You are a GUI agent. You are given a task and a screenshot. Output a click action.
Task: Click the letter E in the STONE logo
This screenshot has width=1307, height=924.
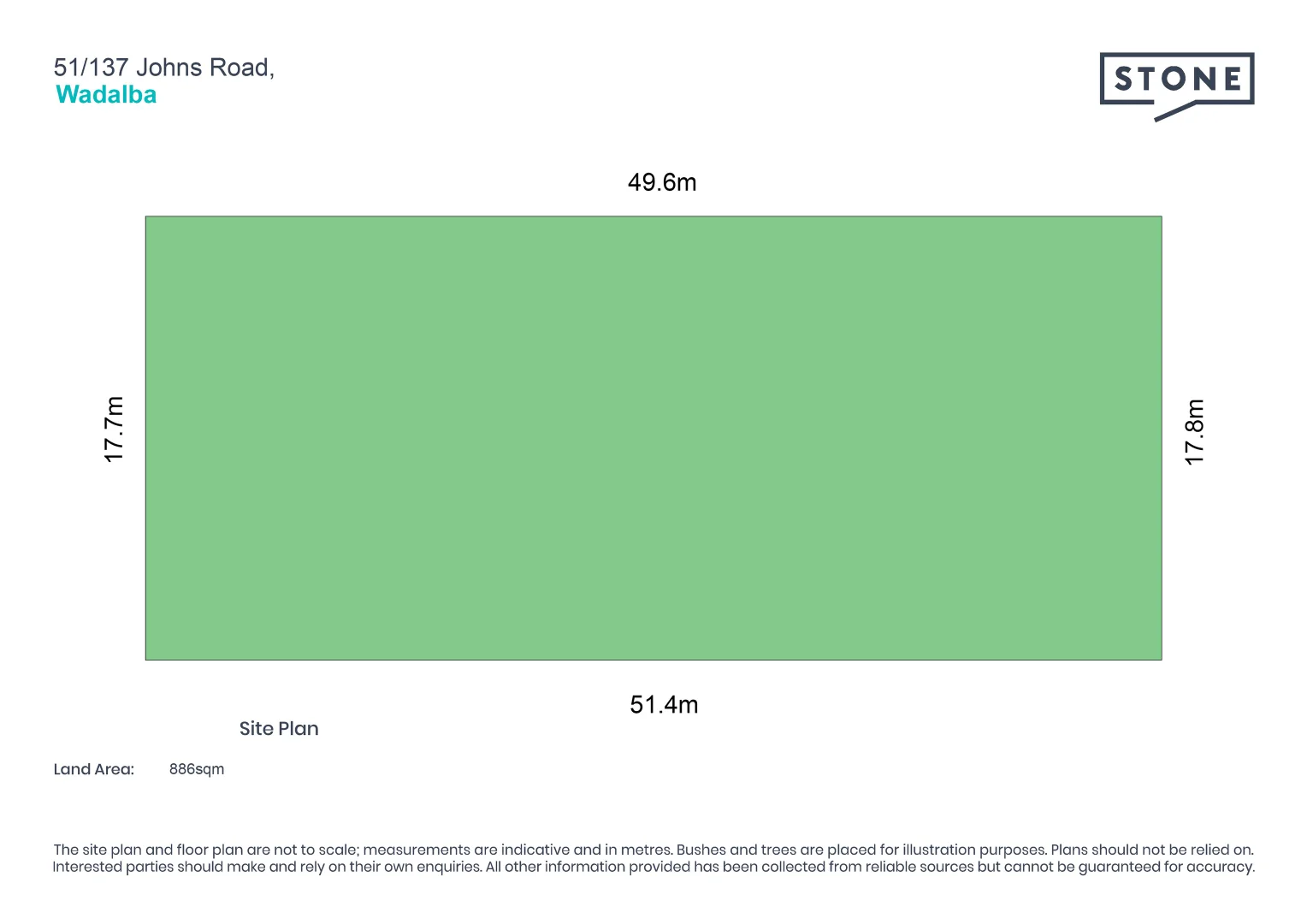point(1232,80)
